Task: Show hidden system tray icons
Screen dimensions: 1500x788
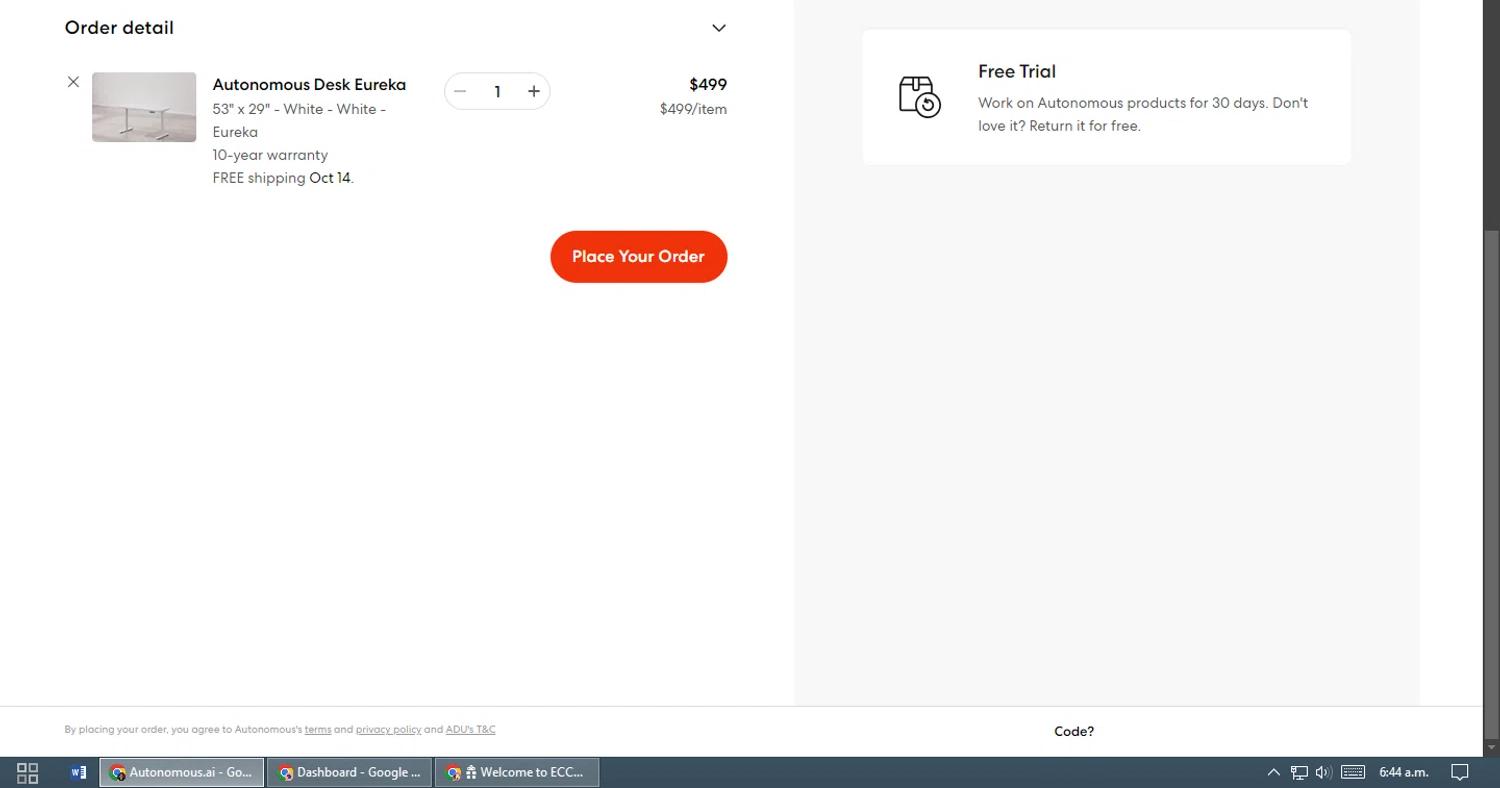Action: point(1274,773)
